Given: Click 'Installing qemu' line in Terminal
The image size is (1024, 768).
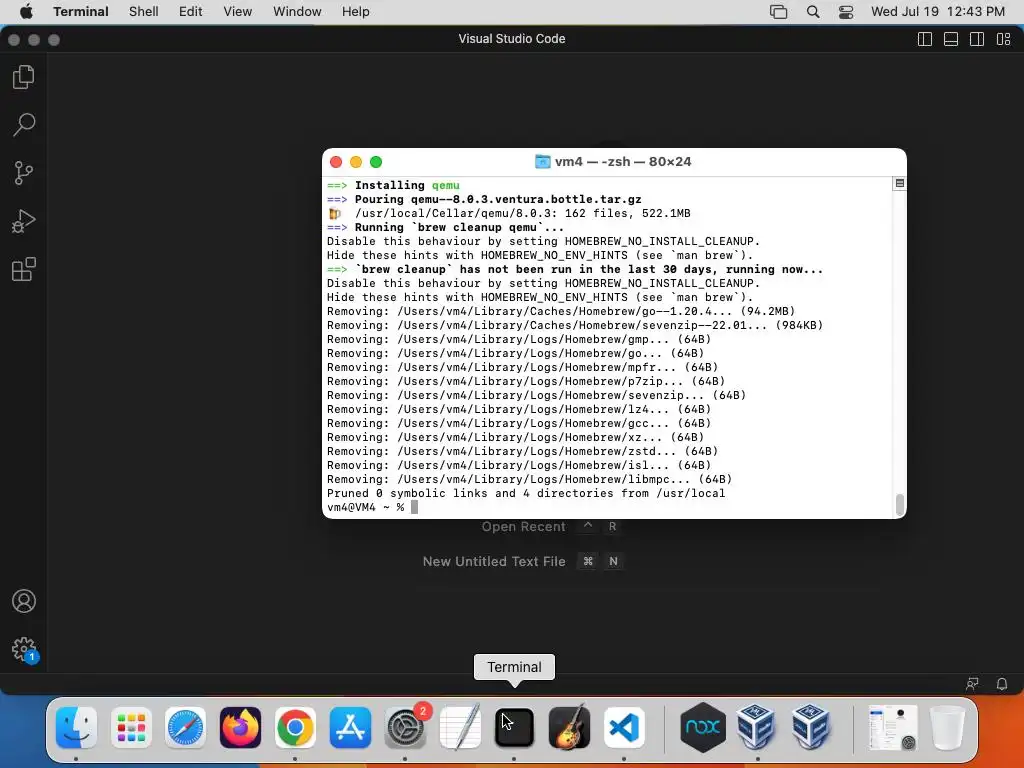Looking at the screenshot, I should tap(393, 185).
